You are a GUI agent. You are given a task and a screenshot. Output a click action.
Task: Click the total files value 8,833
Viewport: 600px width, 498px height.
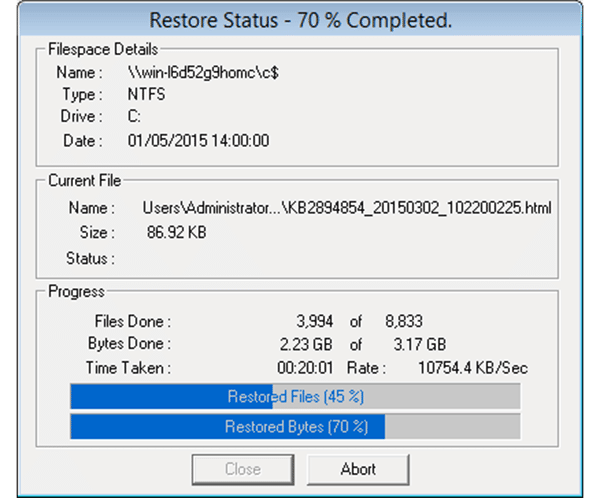404,321
